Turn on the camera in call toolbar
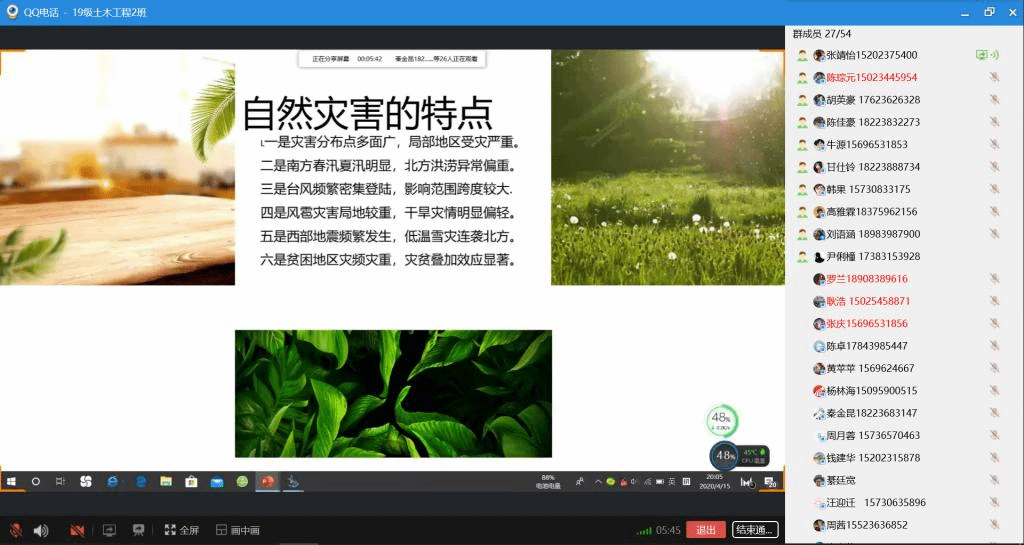Image resolution: width=1024 pixels, height=545 pixels. coord(77,530)
